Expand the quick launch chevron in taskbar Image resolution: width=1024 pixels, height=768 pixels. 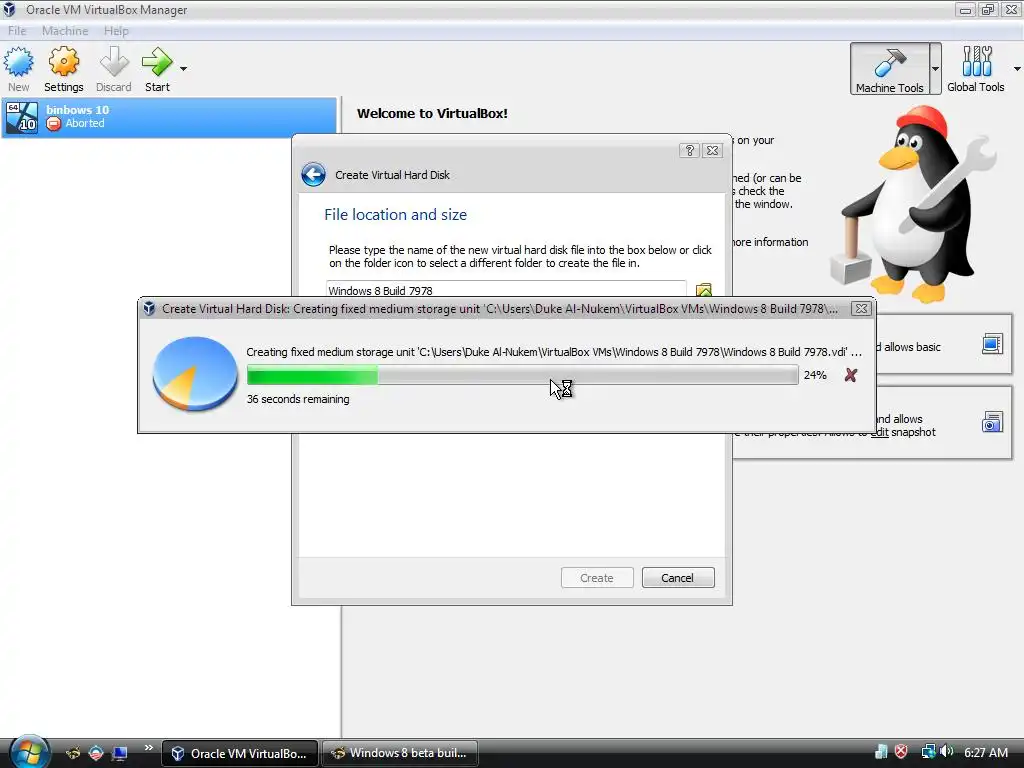[x=148, y=747]
